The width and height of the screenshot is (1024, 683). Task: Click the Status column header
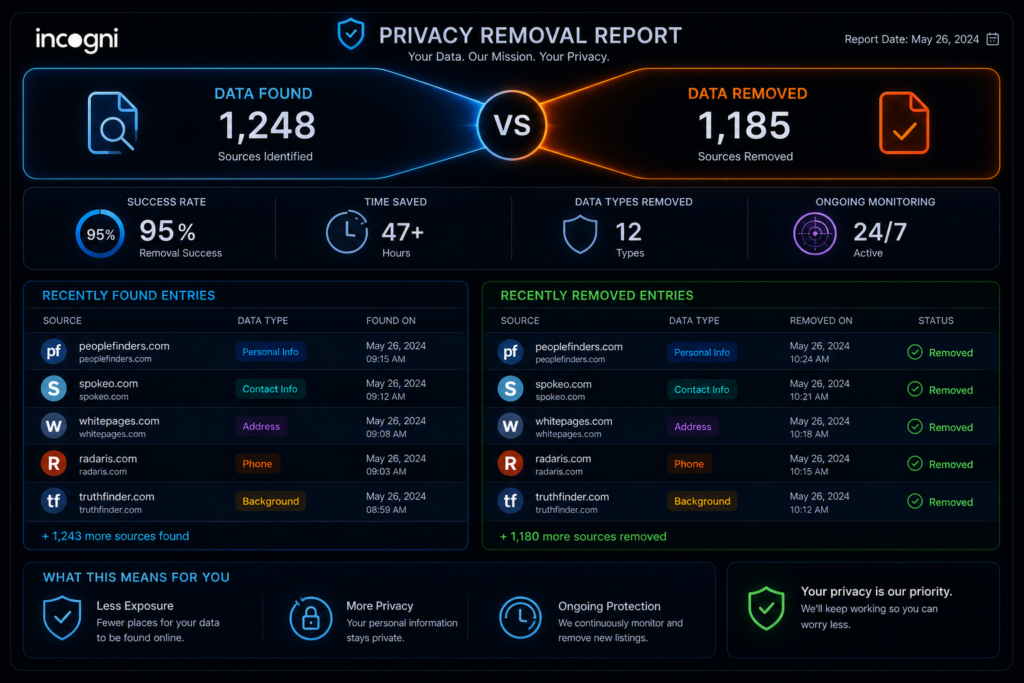pos(936,321)
